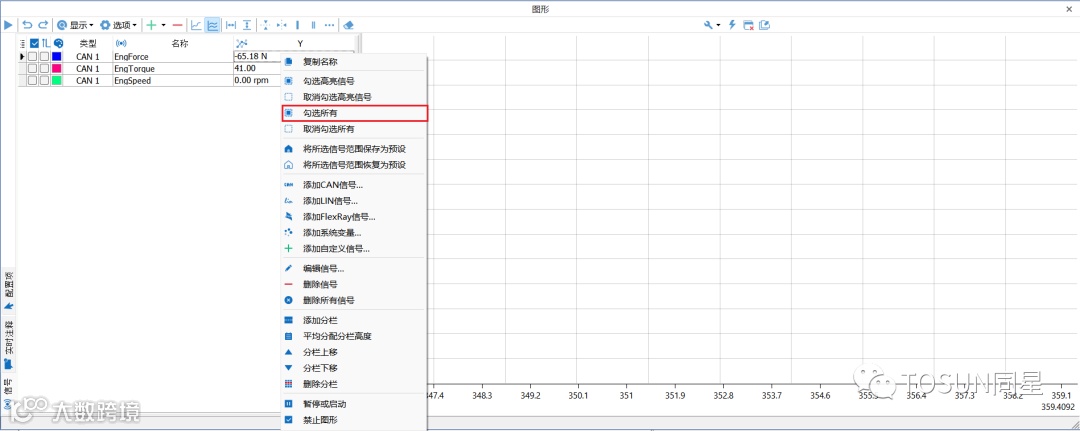
Task: Start the graph with the play icon
Action: point(8,25)
